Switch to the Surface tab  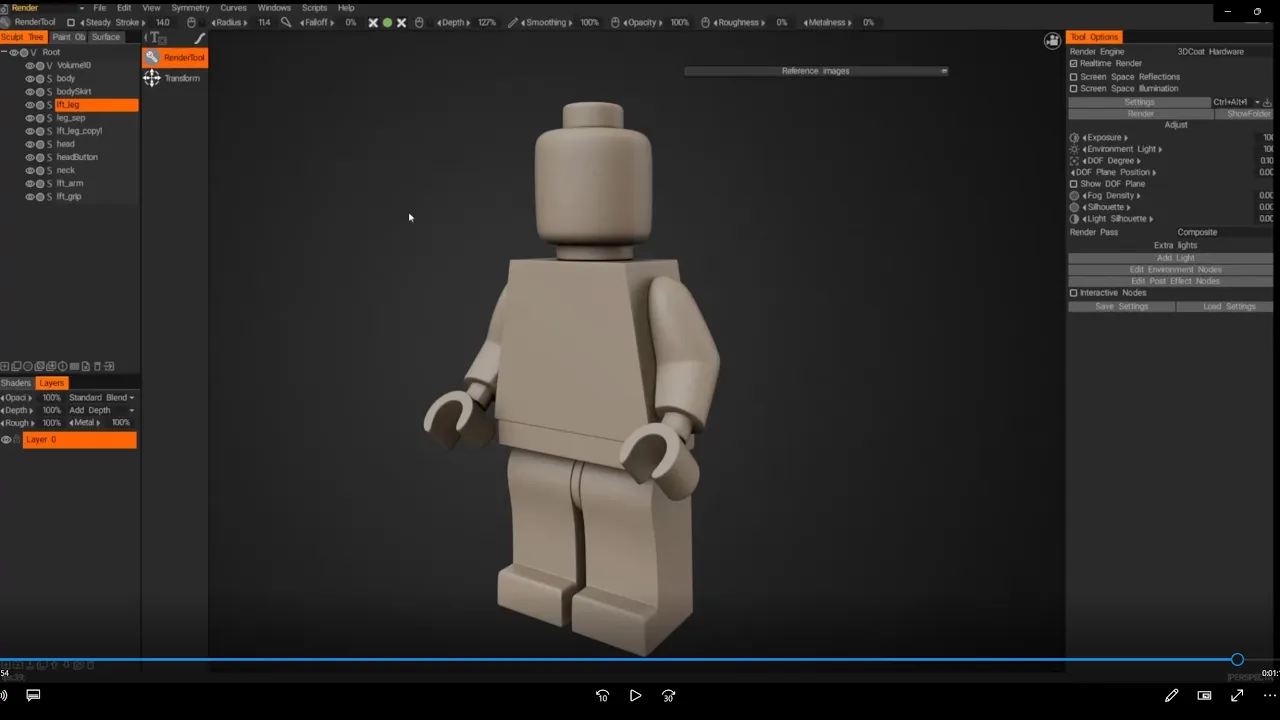[106, 37]
